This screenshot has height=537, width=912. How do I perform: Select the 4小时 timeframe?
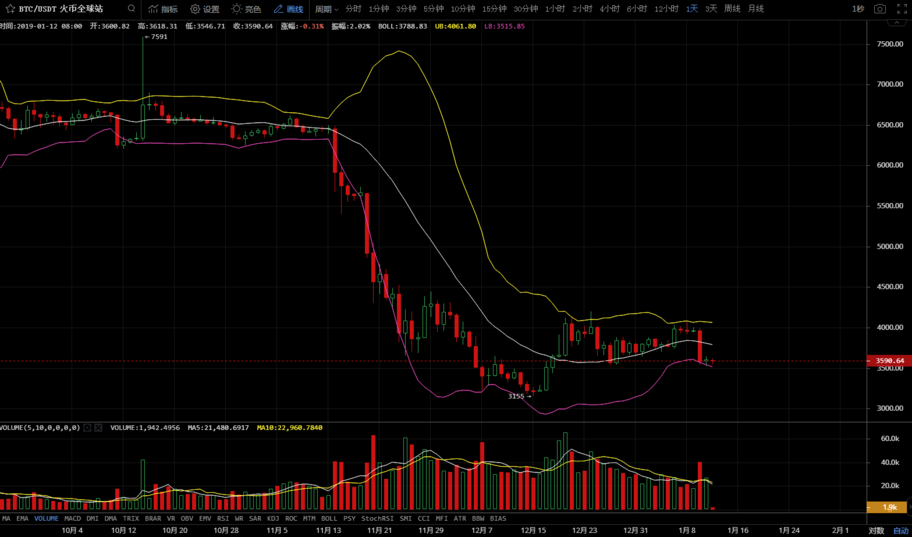coord(609,9)
